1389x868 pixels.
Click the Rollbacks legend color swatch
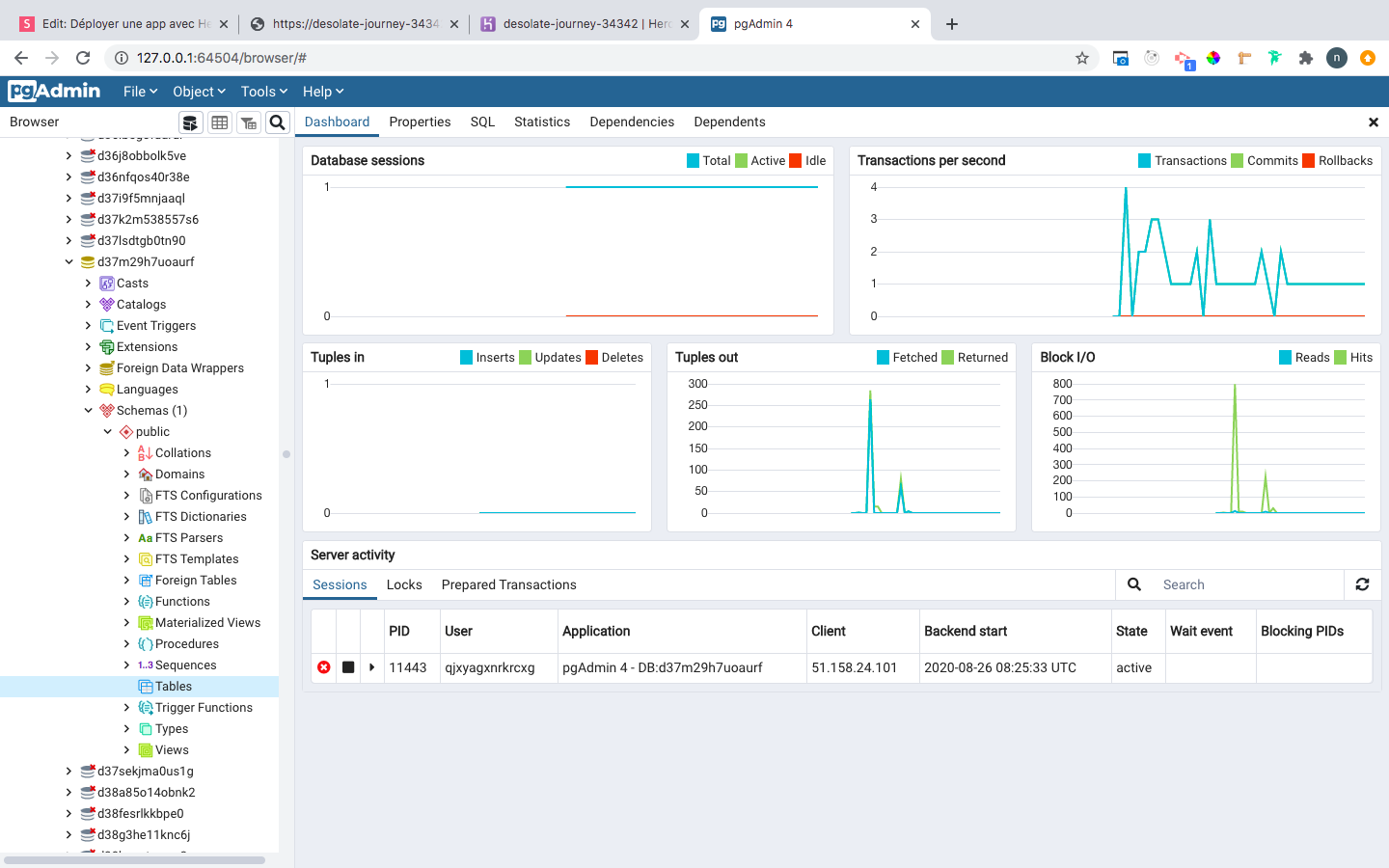coord(1309,161)
